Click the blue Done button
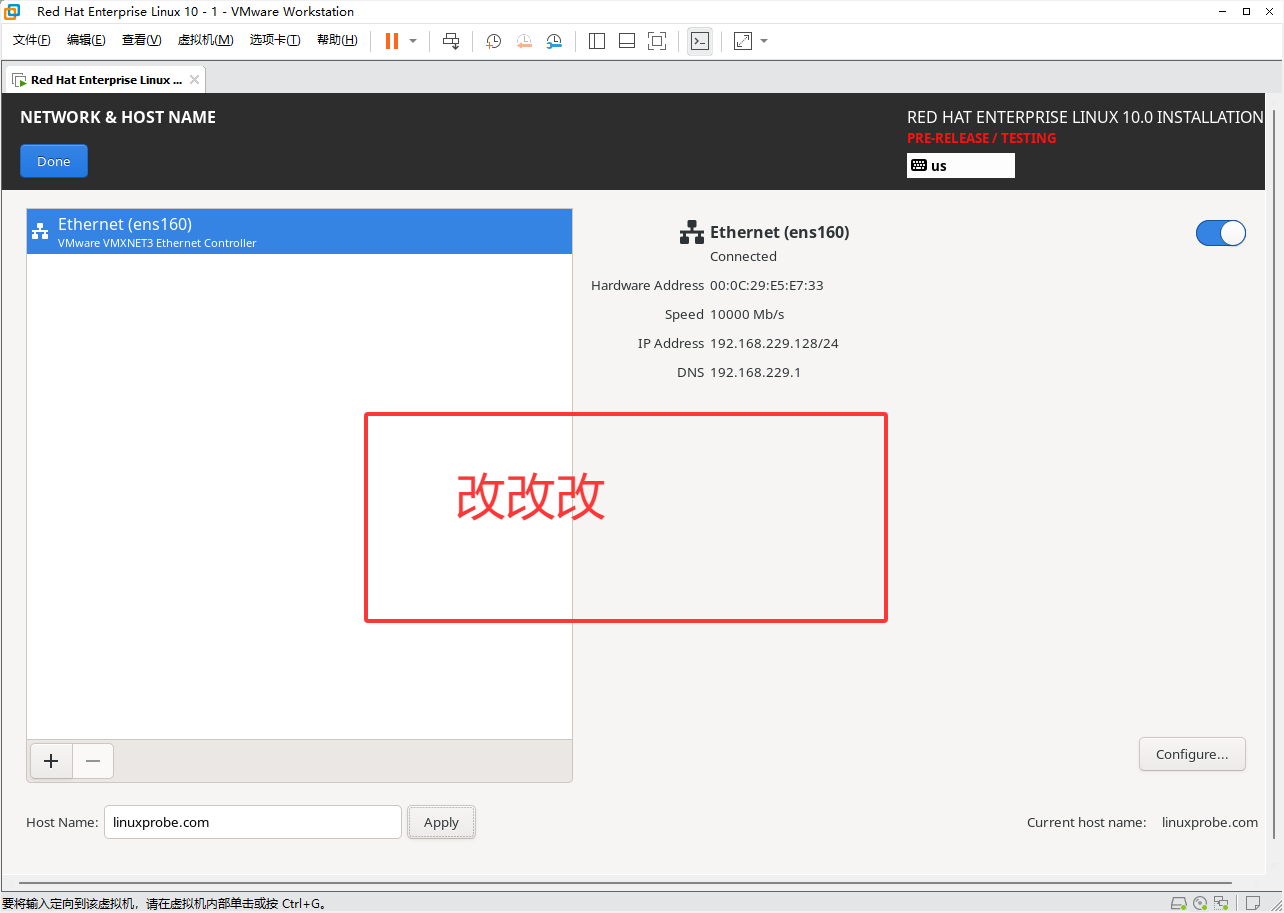 tap(54, 161)
